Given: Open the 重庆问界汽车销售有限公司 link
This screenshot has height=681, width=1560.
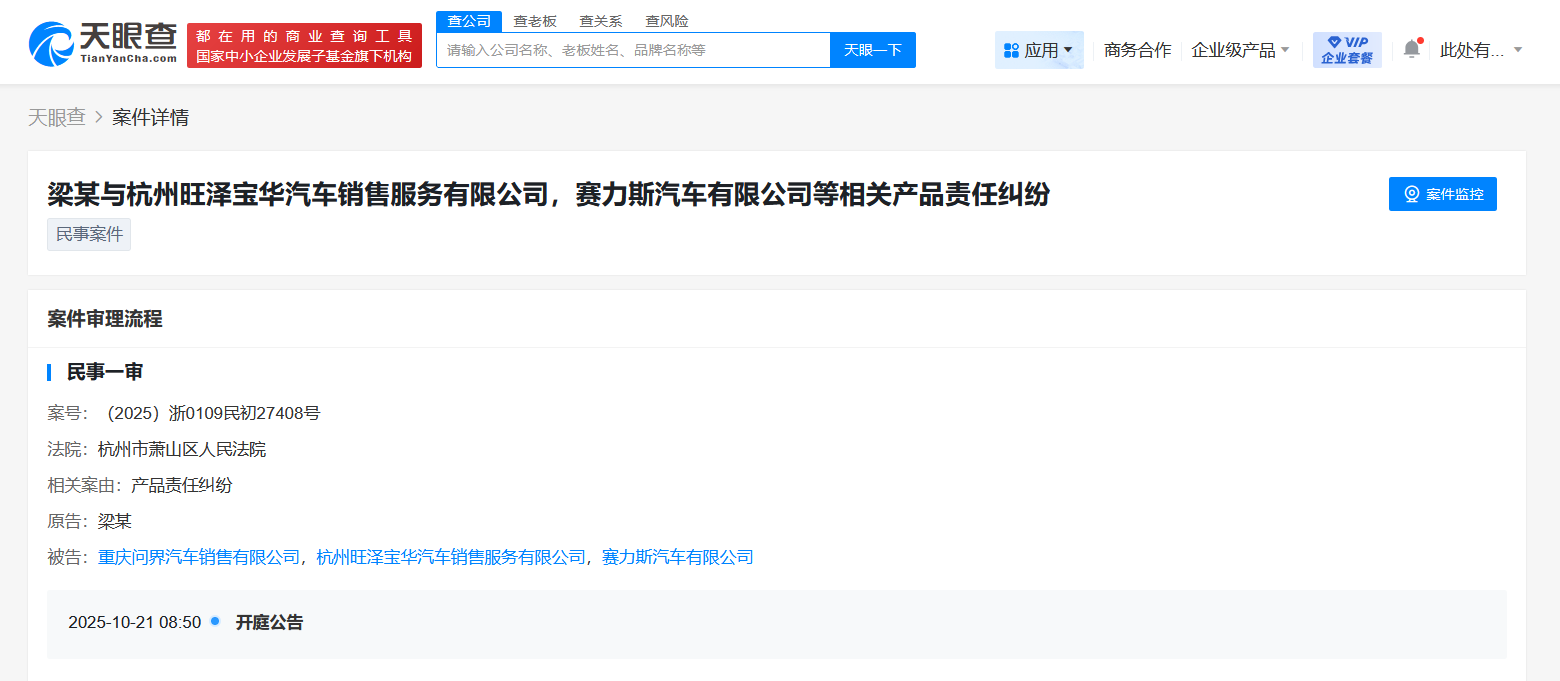Looking at the screenshot, I should (197, 556).
